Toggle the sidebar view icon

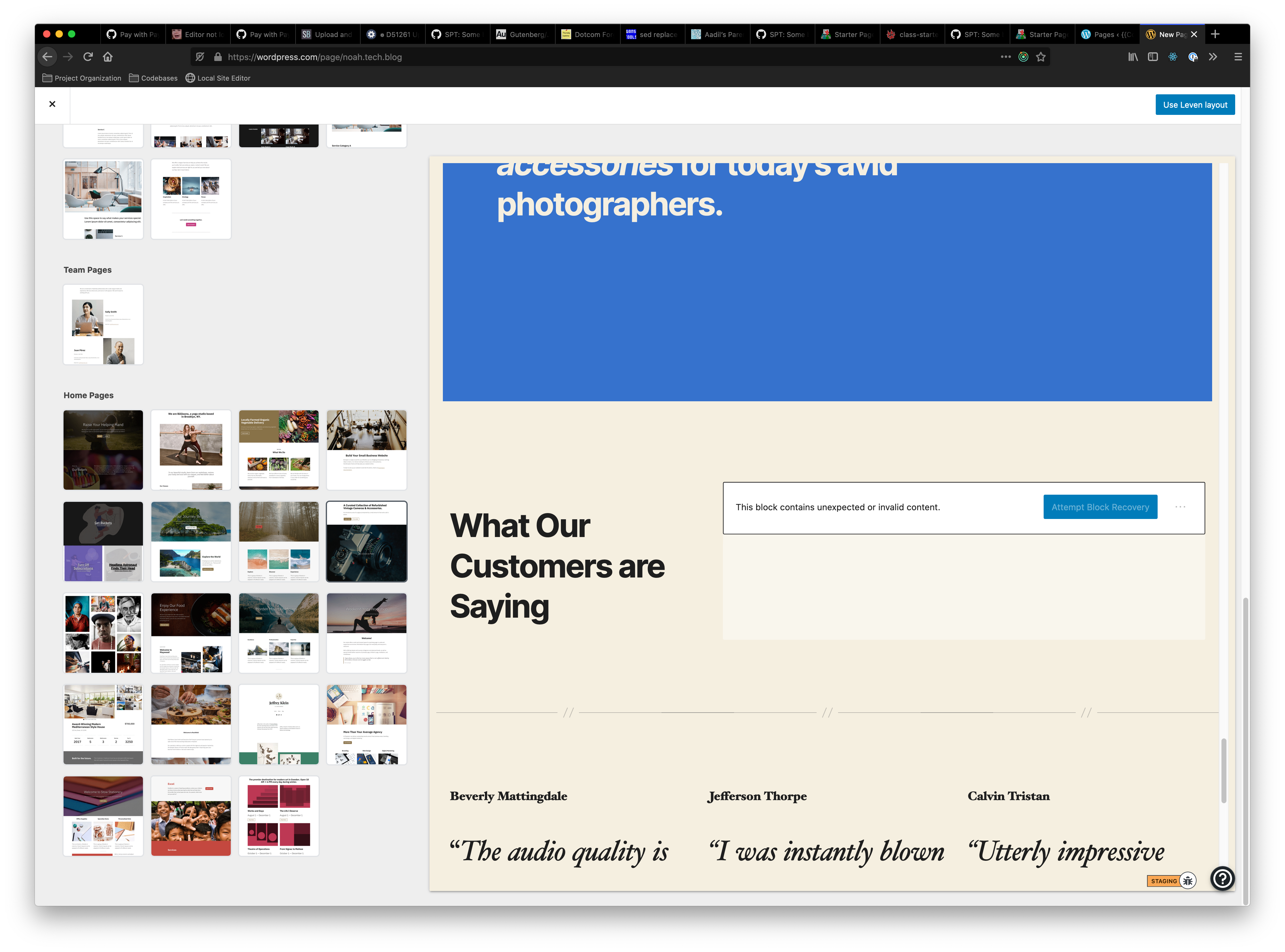click(1153, 56)
